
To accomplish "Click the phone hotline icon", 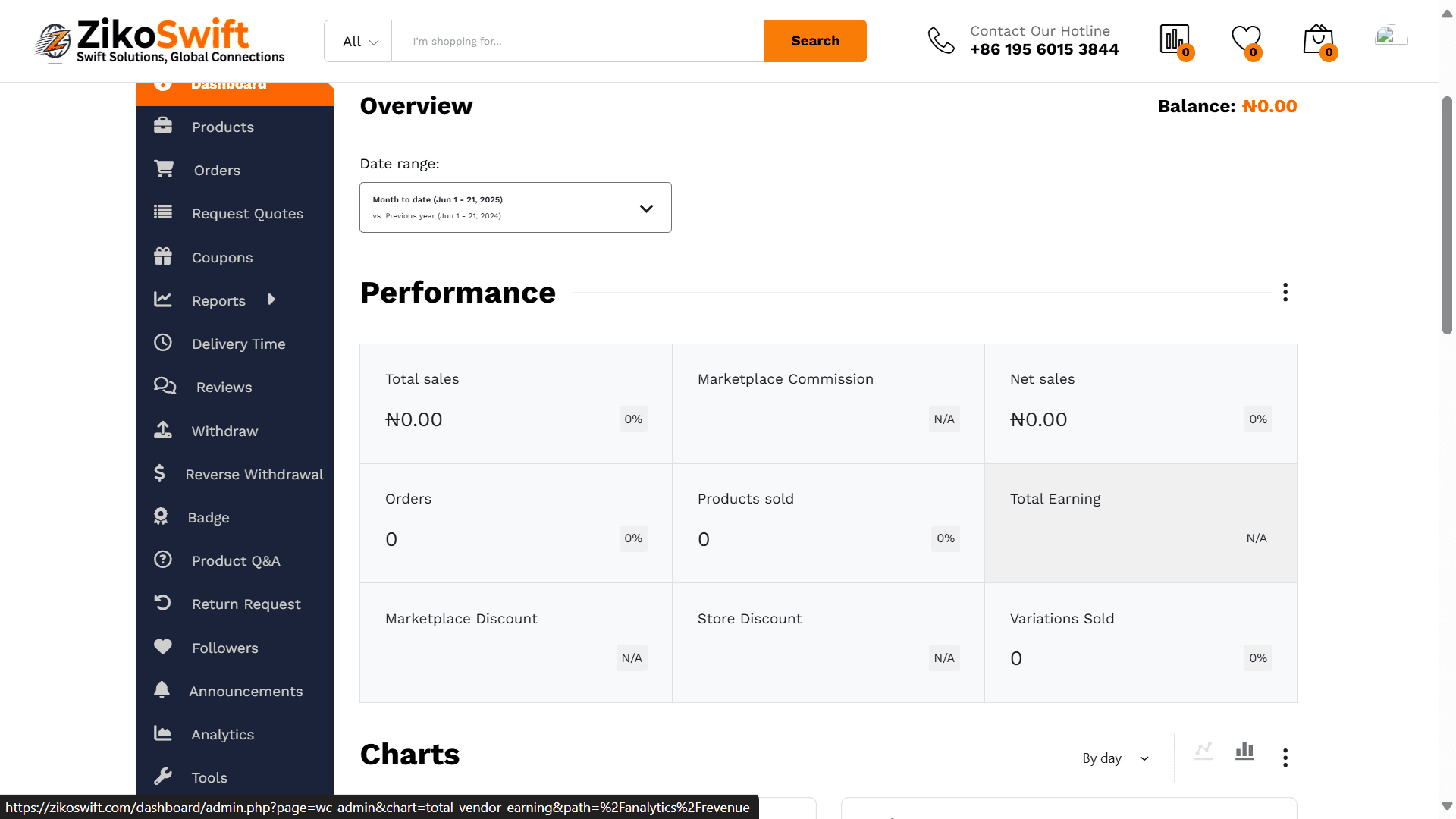I will [x=941, y=41].
